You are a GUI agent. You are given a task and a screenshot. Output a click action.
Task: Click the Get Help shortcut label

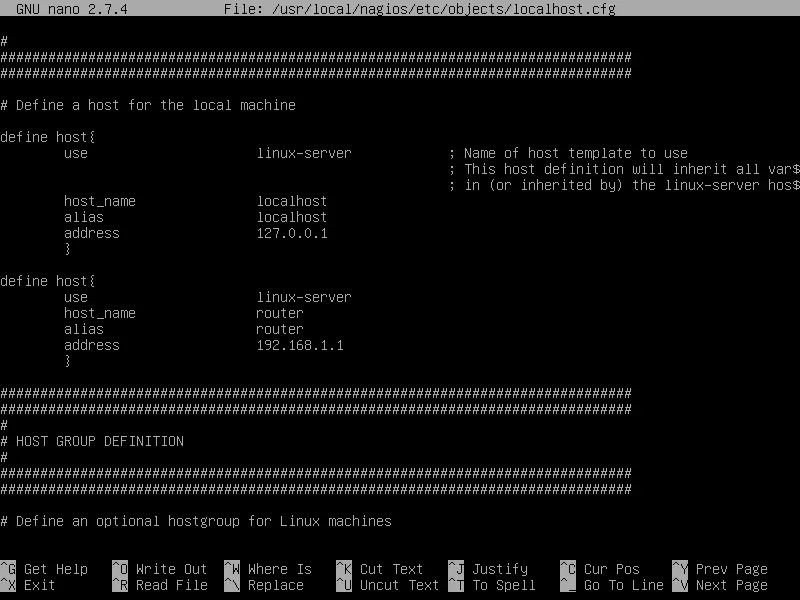56,569
